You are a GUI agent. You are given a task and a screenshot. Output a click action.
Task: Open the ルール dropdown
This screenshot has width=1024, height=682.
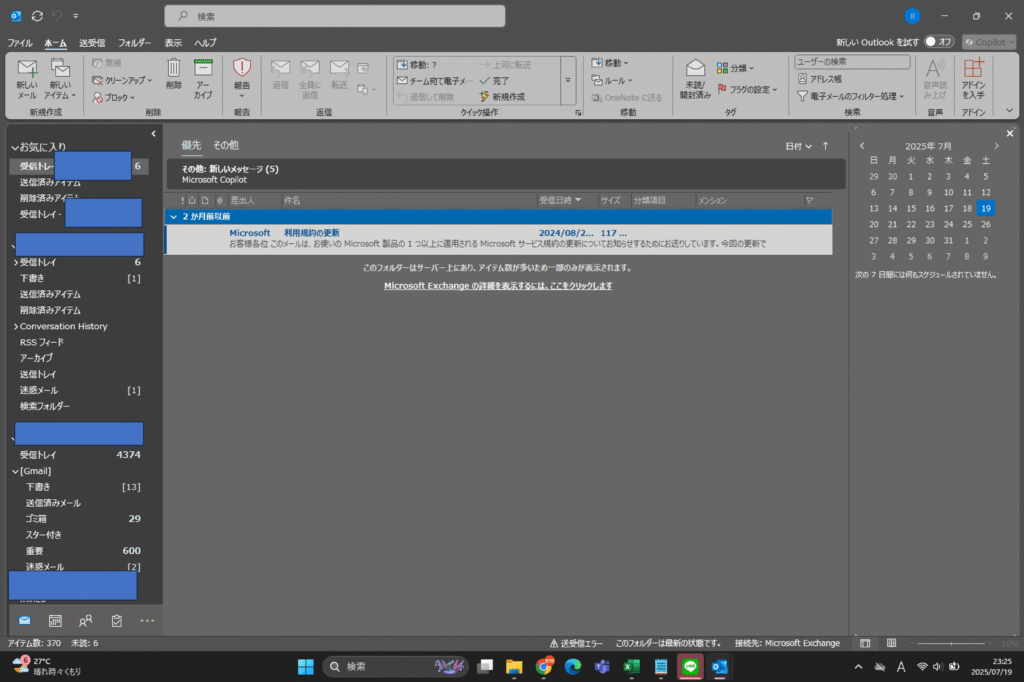612,80
